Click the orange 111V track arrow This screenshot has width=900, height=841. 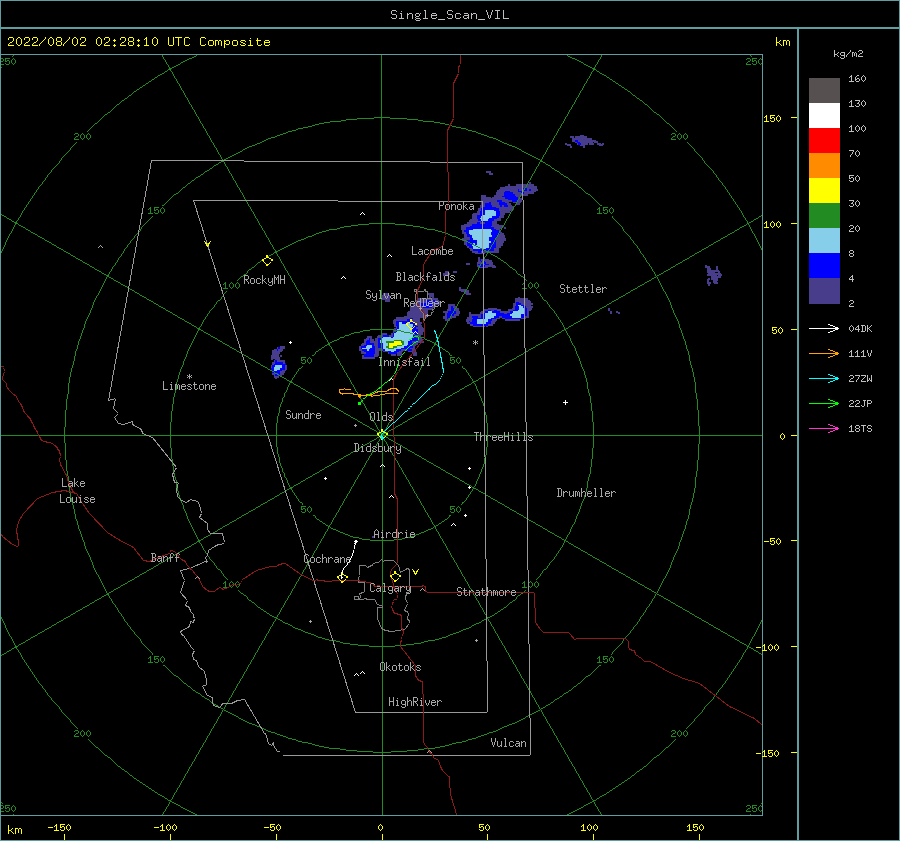click(x=824, y=354)
